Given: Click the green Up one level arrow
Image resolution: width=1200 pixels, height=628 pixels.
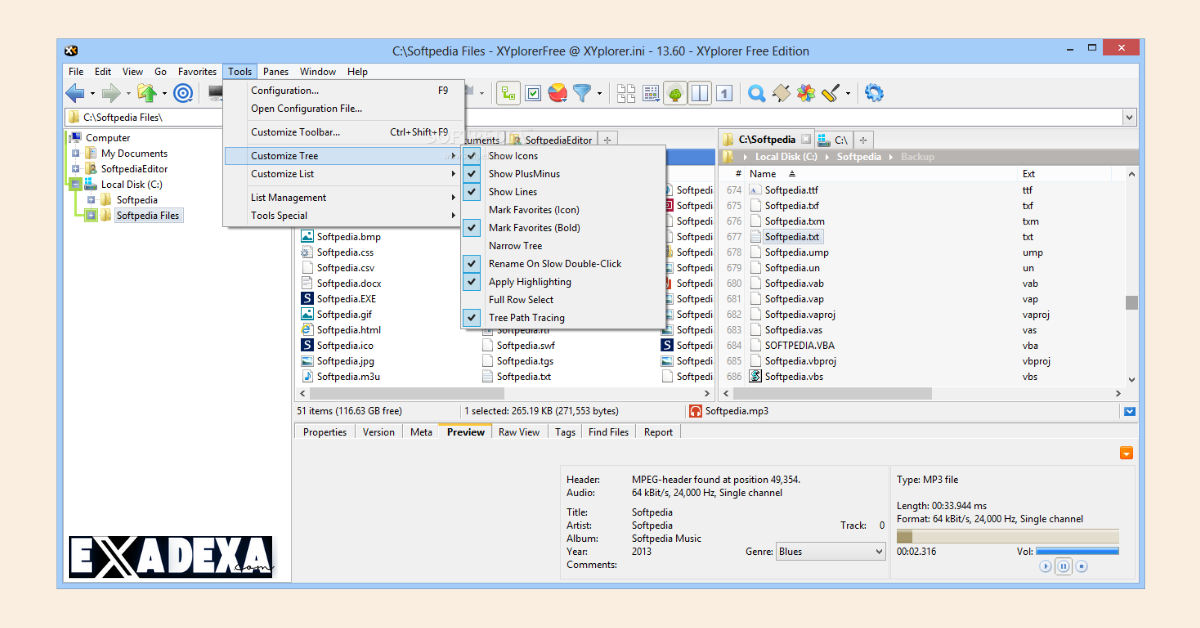Looking at the screenshot, I should [146, 93].
